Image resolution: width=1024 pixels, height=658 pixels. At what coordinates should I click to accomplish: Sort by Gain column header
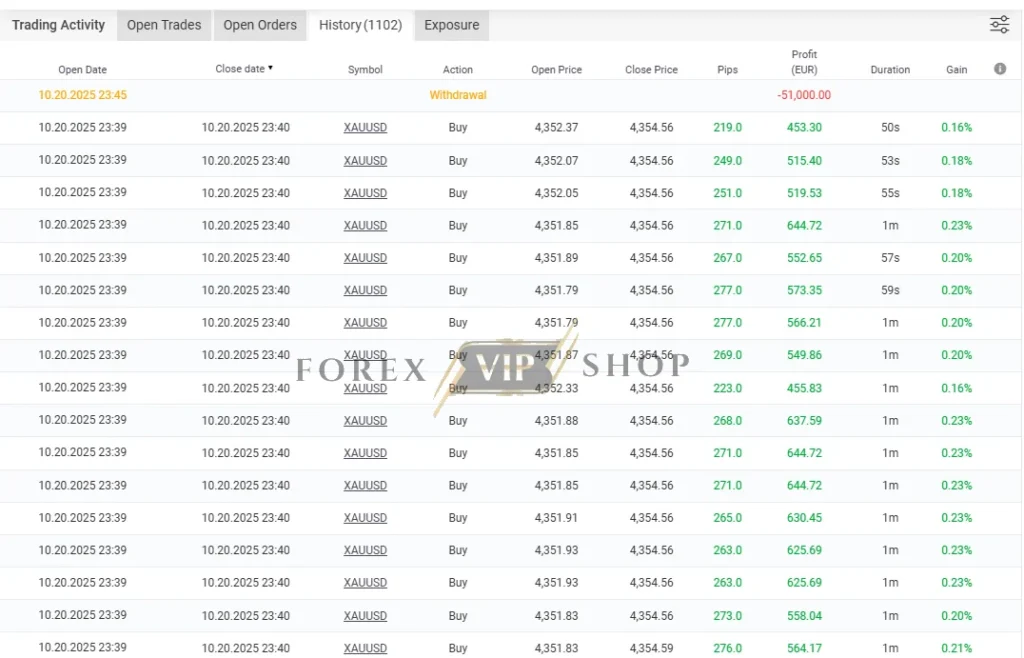(957, 69)
